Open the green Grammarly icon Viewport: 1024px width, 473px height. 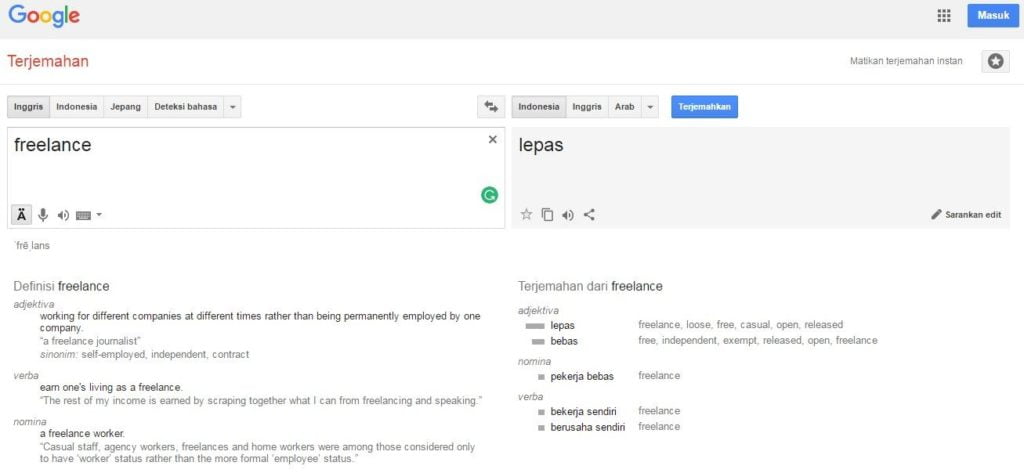489,195
